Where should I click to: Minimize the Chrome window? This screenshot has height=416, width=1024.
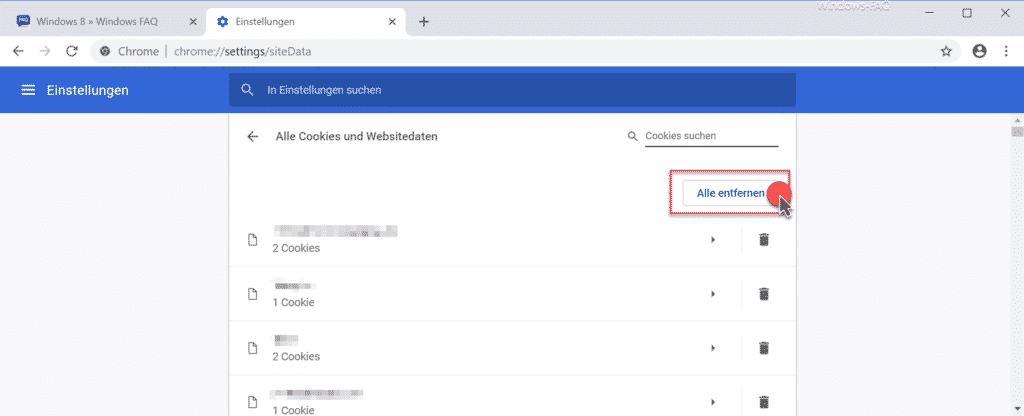[931, 13]
